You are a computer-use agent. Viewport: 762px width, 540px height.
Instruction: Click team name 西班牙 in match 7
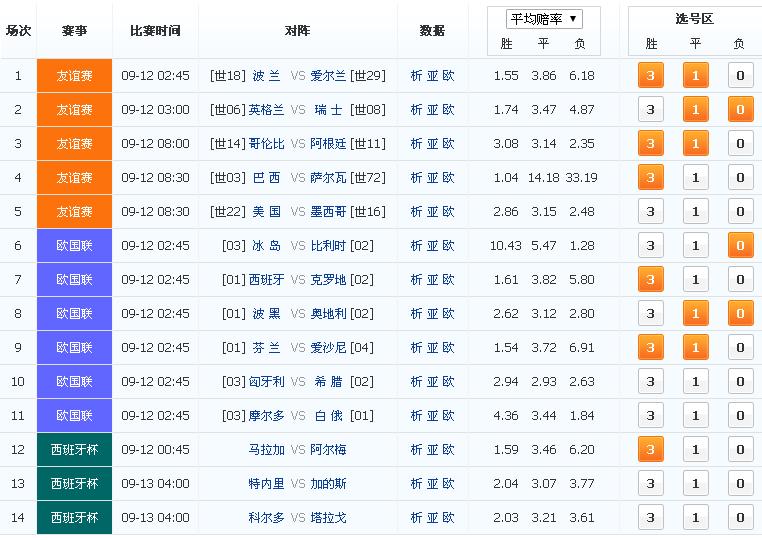click(266, 279)
